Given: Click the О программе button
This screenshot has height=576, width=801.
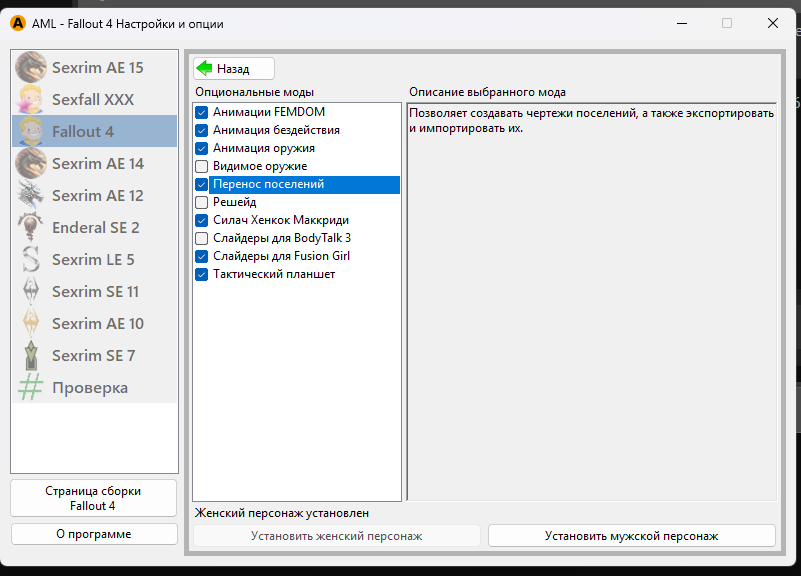Looking at the screenshot, I should click(x=94, y=534).
